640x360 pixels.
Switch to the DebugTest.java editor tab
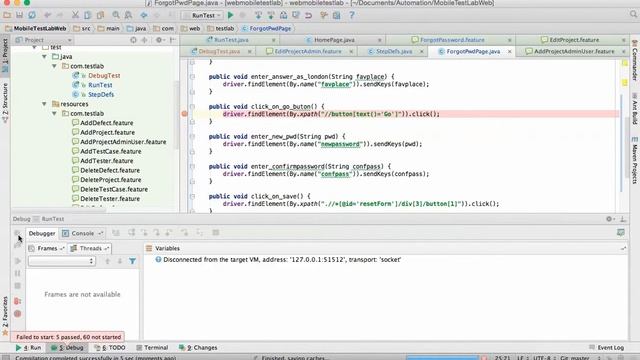click(x=219, y=51)
